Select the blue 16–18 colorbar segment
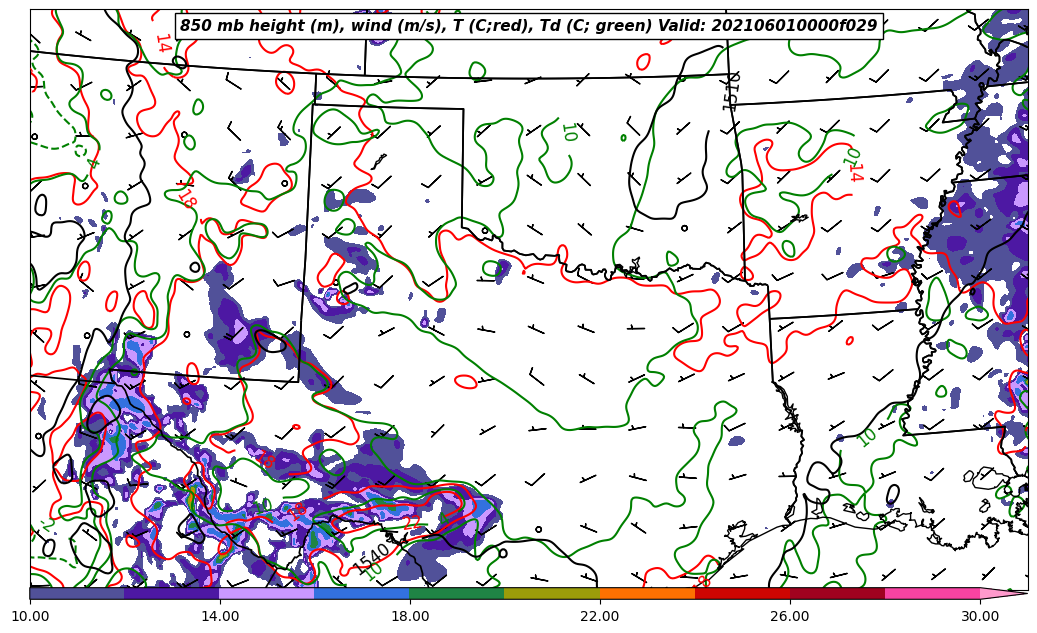 click(362, 593)
